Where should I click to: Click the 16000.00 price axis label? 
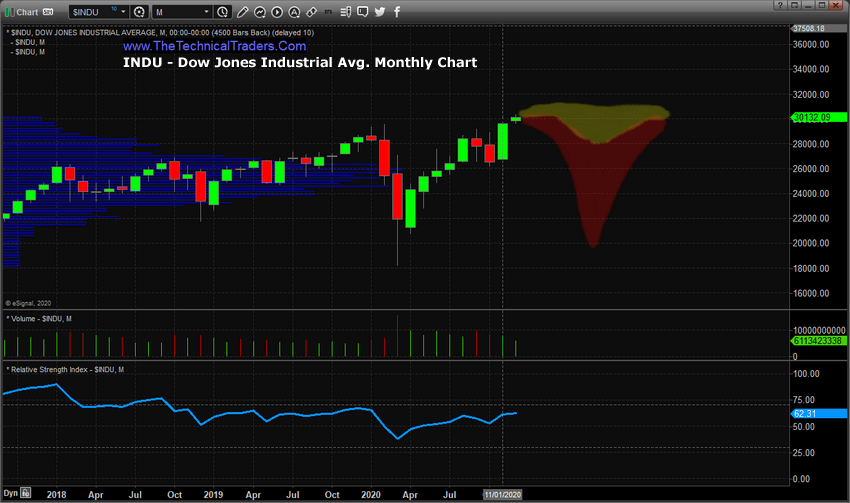811,293
